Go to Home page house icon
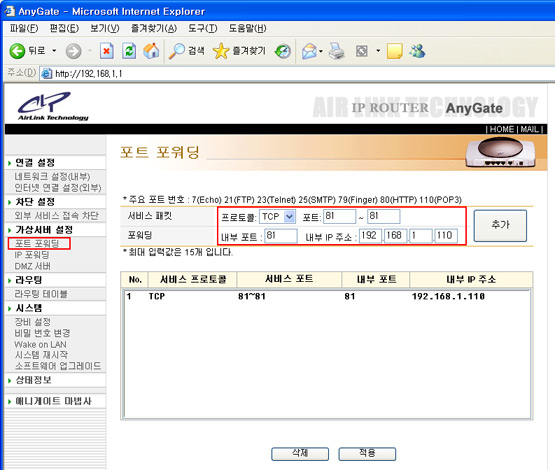Viewport: 555px width, 470px height. pyautogui.click(x=151, y=51)
